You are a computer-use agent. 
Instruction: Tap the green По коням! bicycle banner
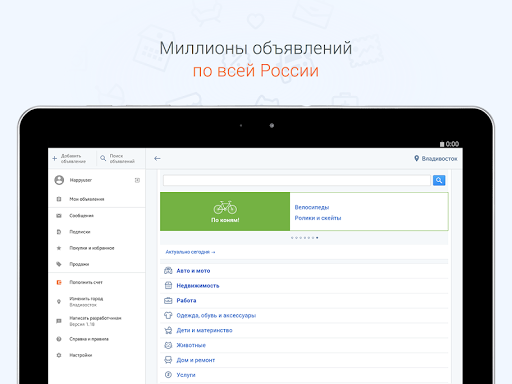click(x=225, y=211)
